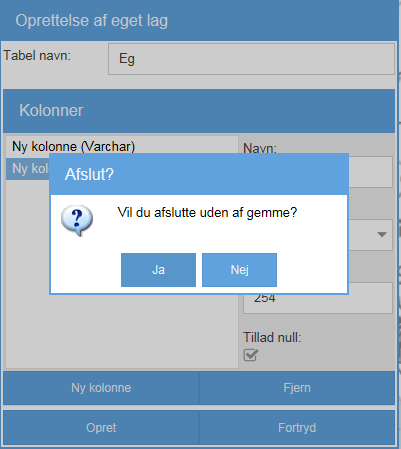The height and width of the screenshot is (449, 401).
Task: Click the Navn input field beside the dialog
Action: pos(371,172)
